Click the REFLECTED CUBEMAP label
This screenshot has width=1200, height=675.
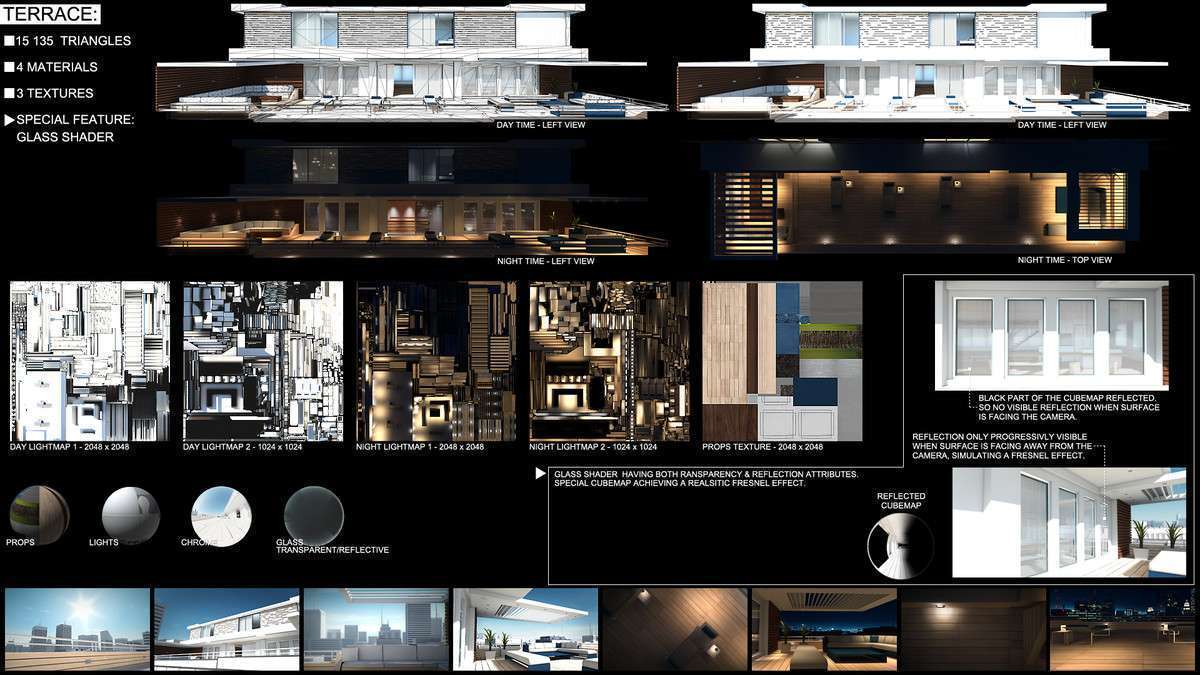(x=901, y=501)
